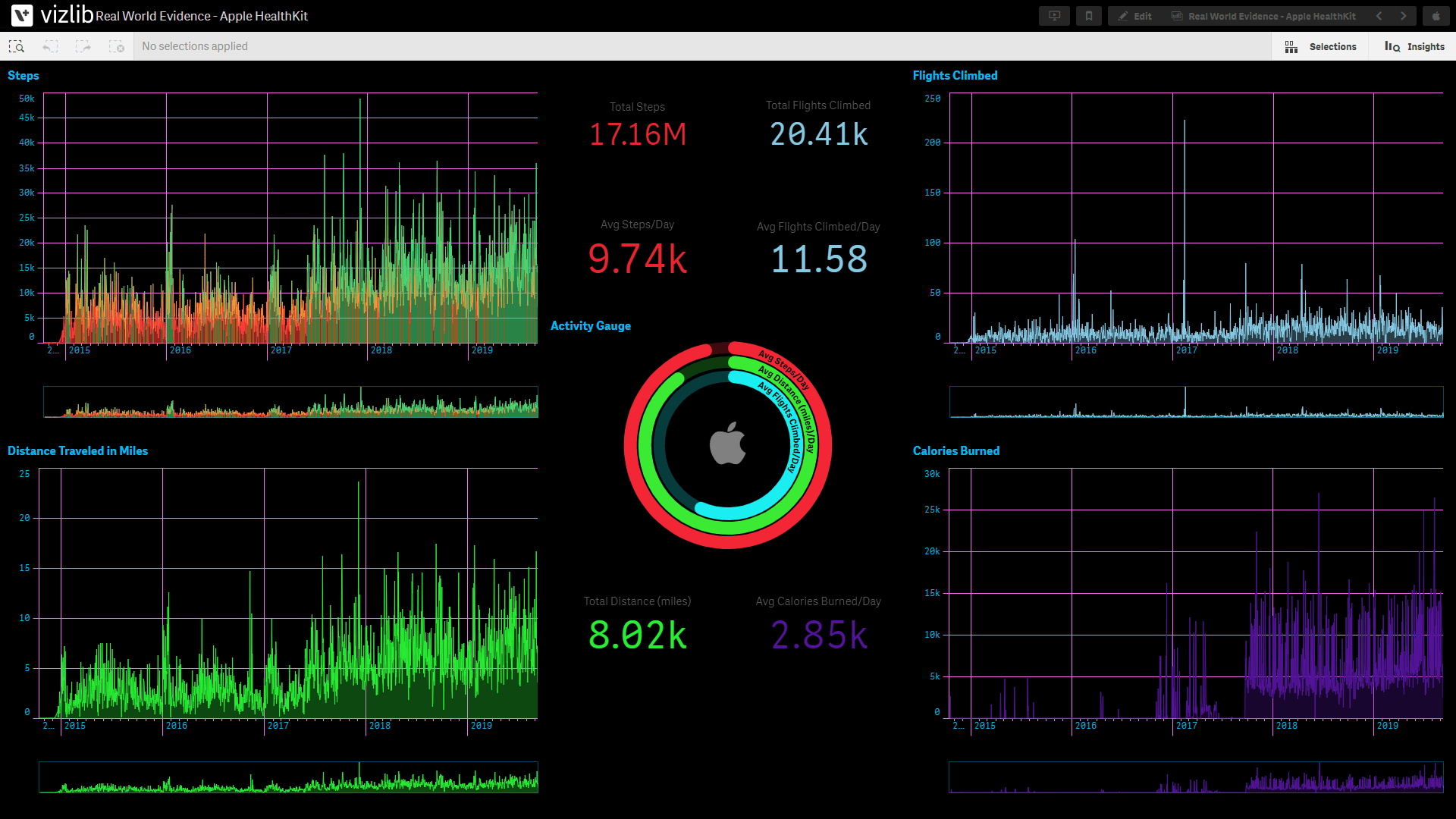The width and height of the screenshot is (1456, 819).
Task: Click the Total Distance (miles) label
Action: pyautogui.click(x=638, y=601)
